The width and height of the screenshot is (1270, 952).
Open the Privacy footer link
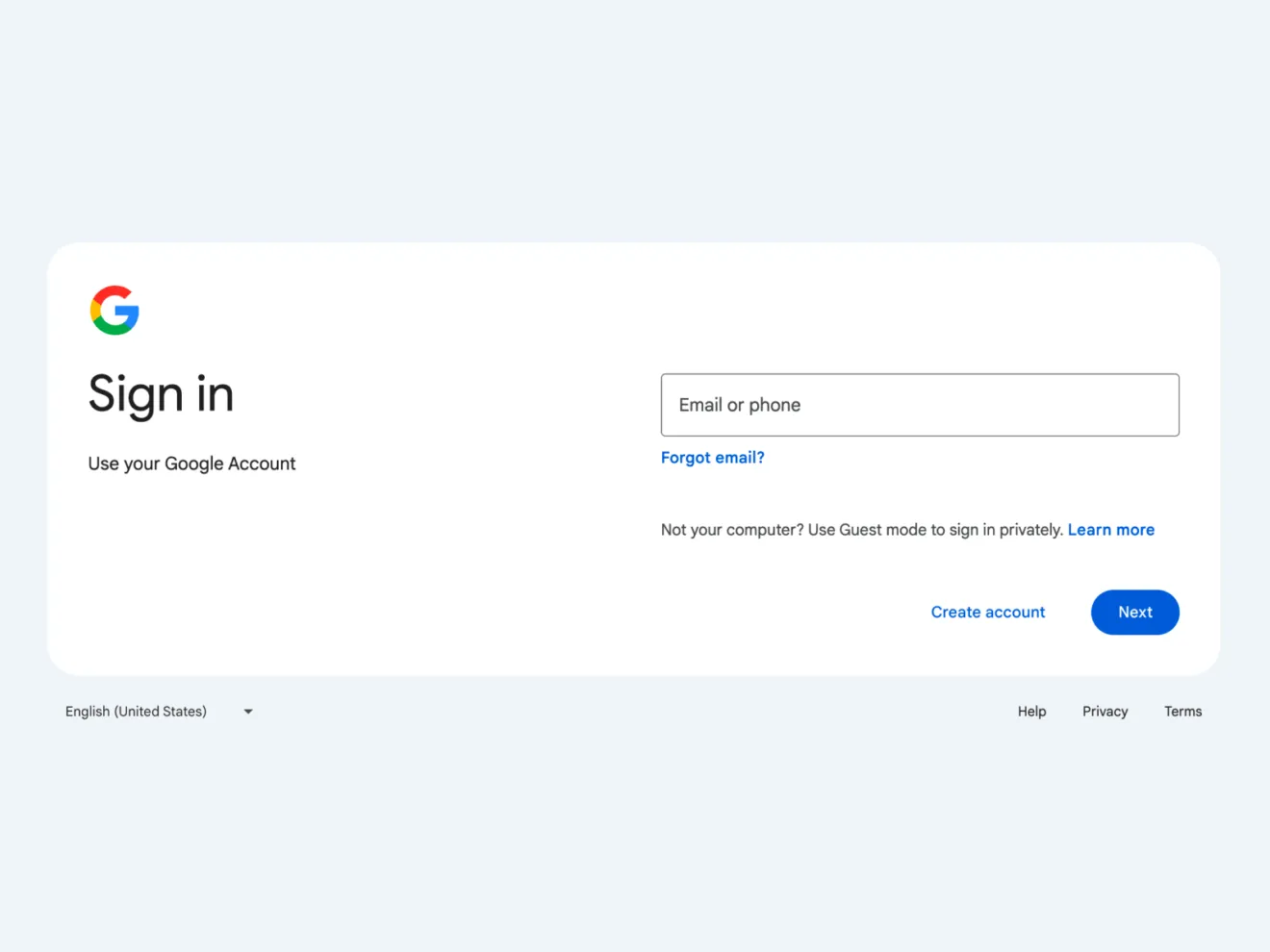pos(1105,712)
